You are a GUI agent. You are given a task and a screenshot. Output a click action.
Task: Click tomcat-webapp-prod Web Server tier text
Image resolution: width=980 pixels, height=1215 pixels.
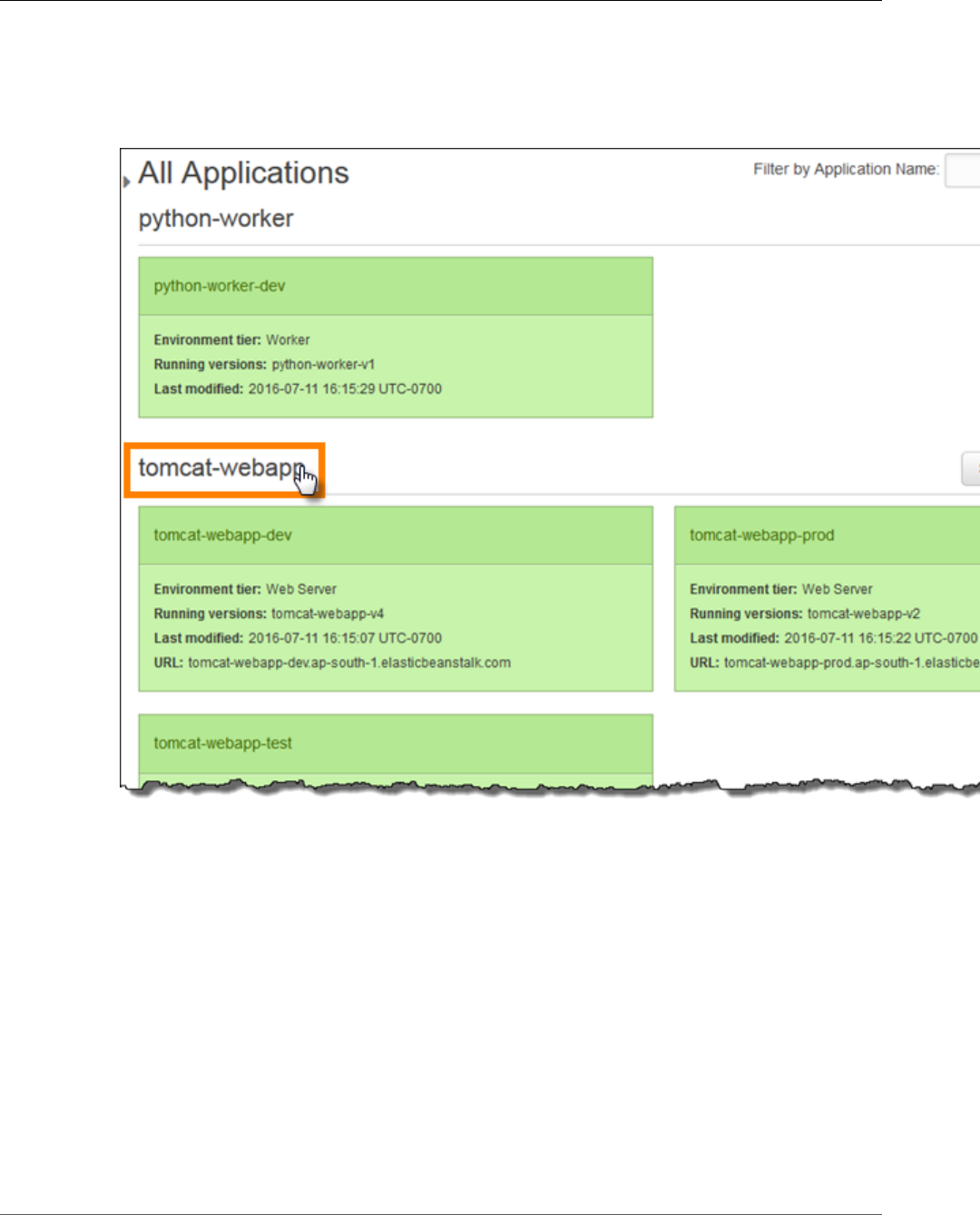[x=837, y=590]
